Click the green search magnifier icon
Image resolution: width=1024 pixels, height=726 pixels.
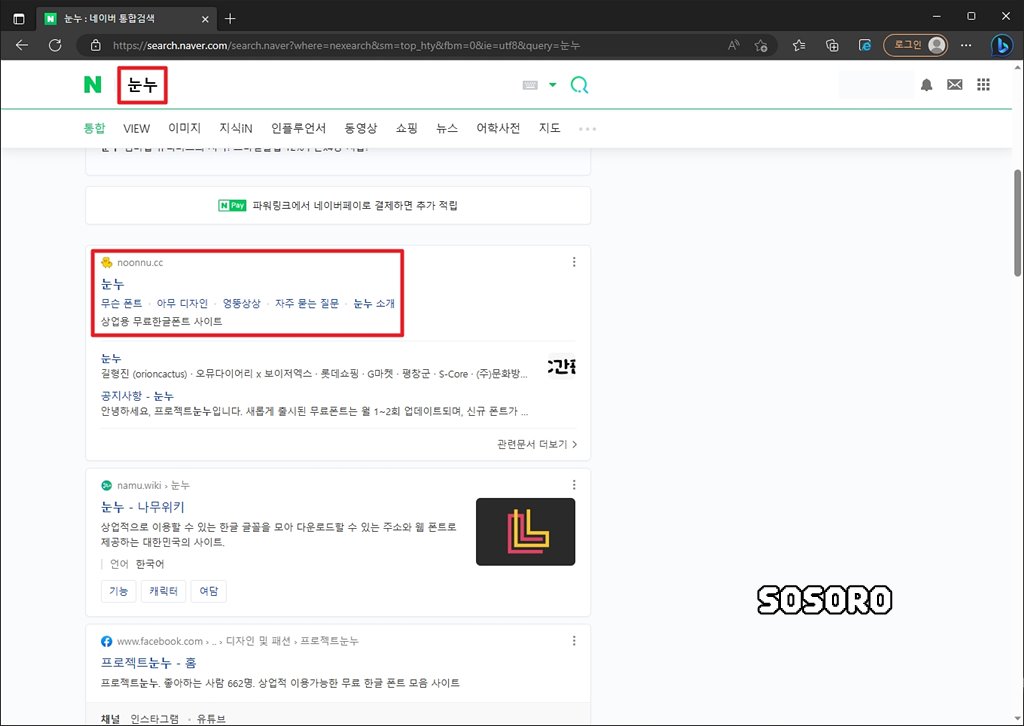click(x=579, y=85)
